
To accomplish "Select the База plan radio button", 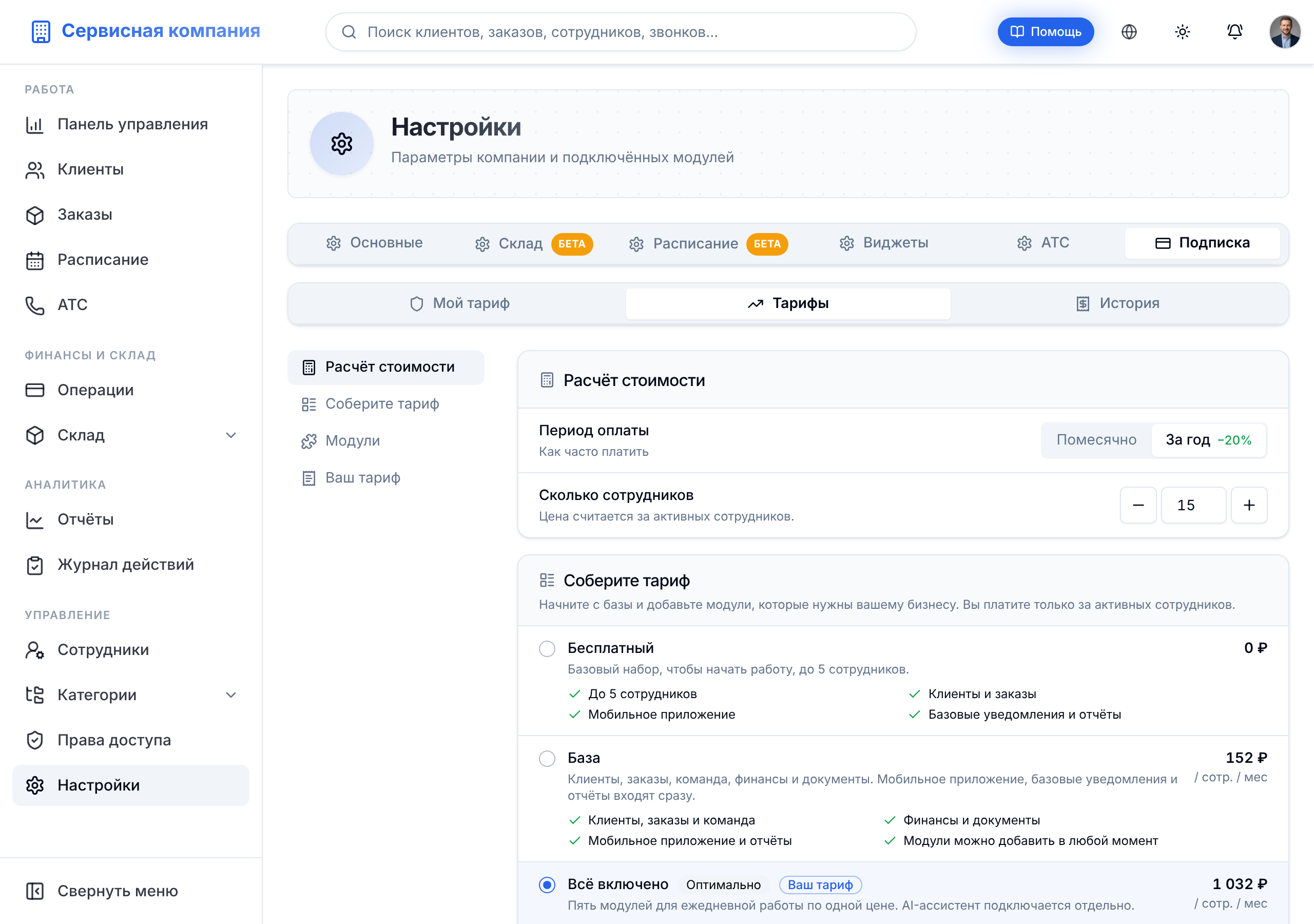I will point(547,758).
